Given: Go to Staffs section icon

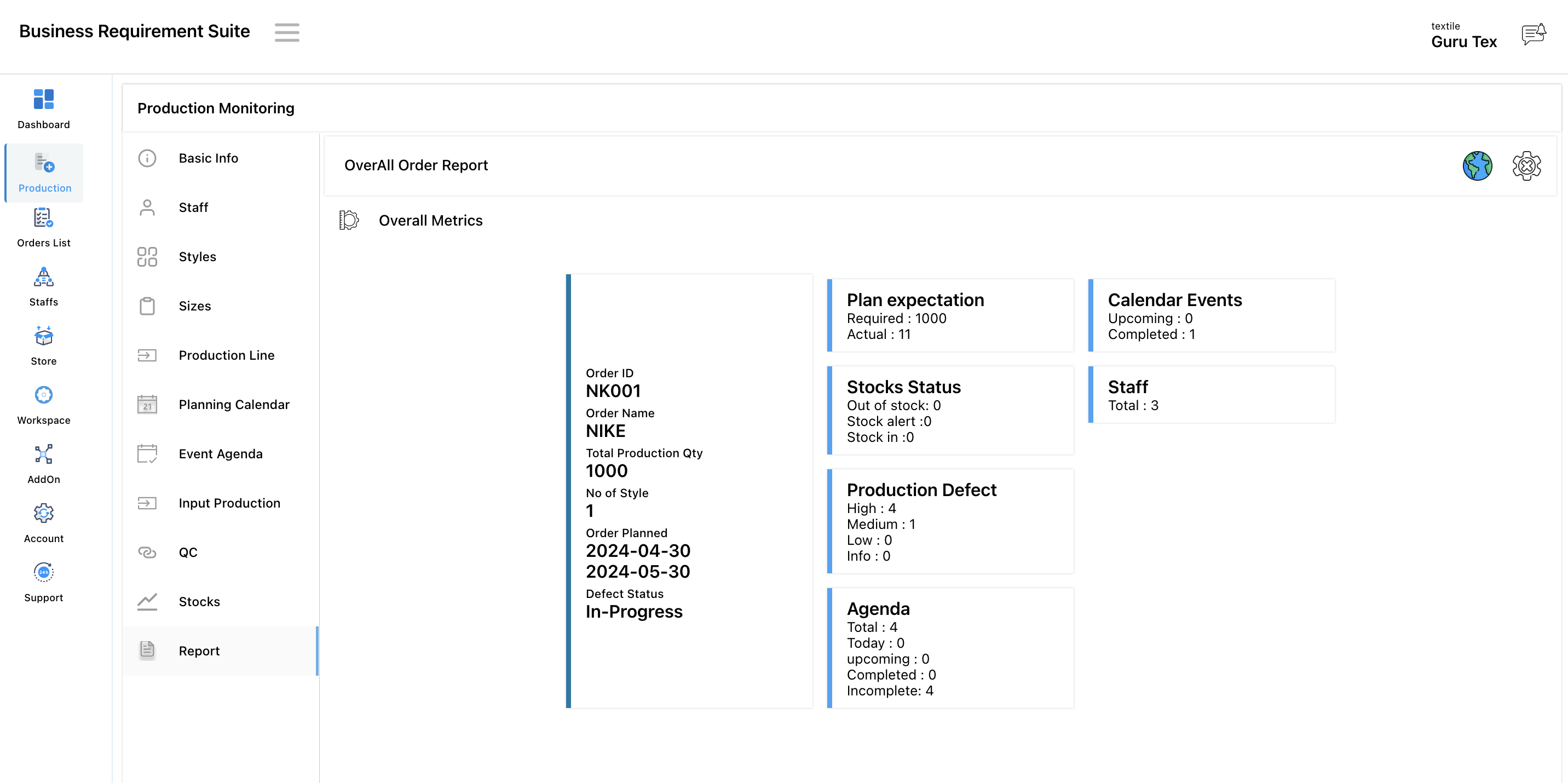Looking at the screenshot, I should tap(43, 277).
